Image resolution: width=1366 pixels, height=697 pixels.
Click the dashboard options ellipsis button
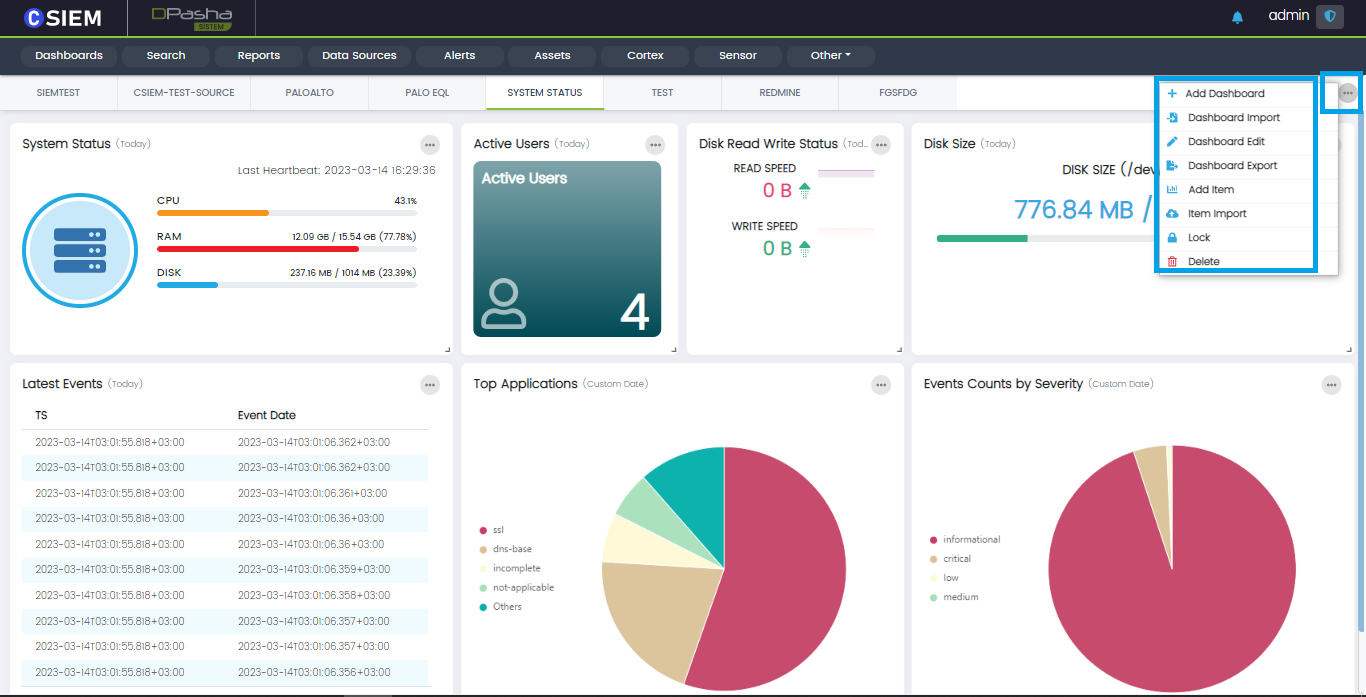click(x=1348, y=93)
